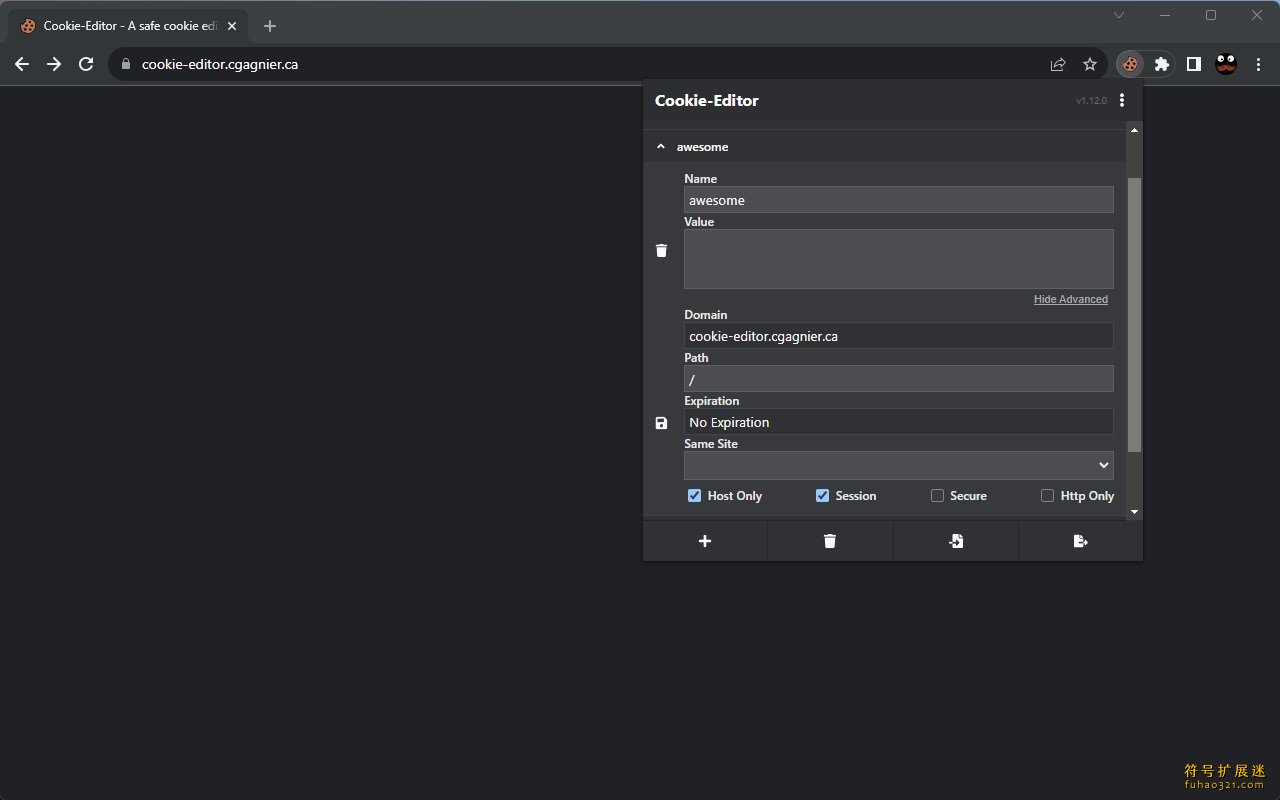The height and width of the screenshot is (800, 1280).
Task: Bookmark this page with star icon
Action: 1090,64
